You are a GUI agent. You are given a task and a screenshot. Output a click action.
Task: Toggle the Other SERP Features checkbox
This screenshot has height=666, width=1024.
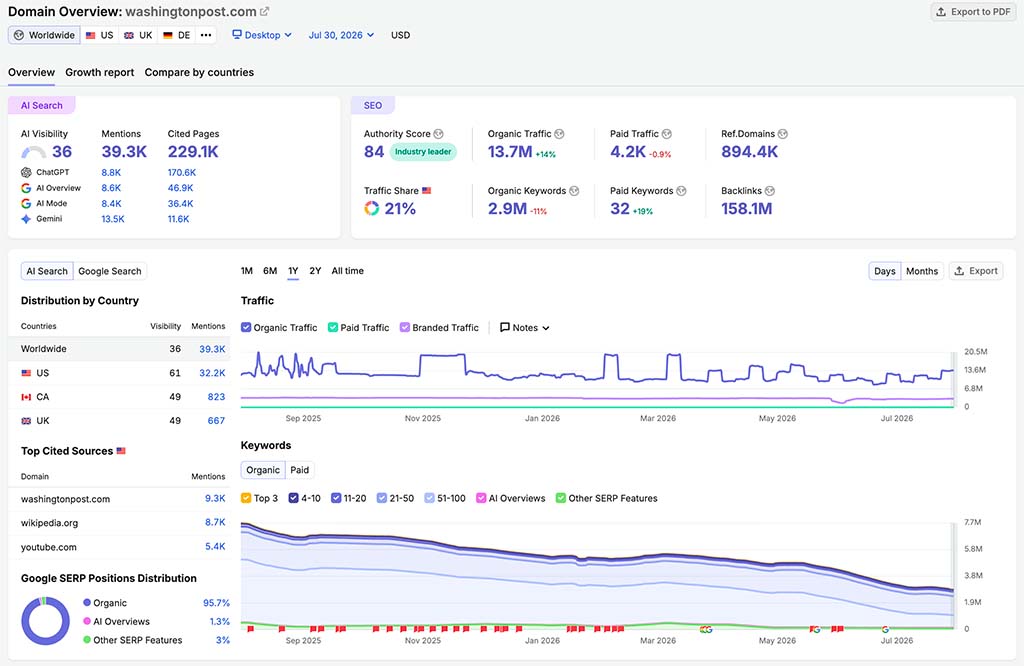point(561,498)
